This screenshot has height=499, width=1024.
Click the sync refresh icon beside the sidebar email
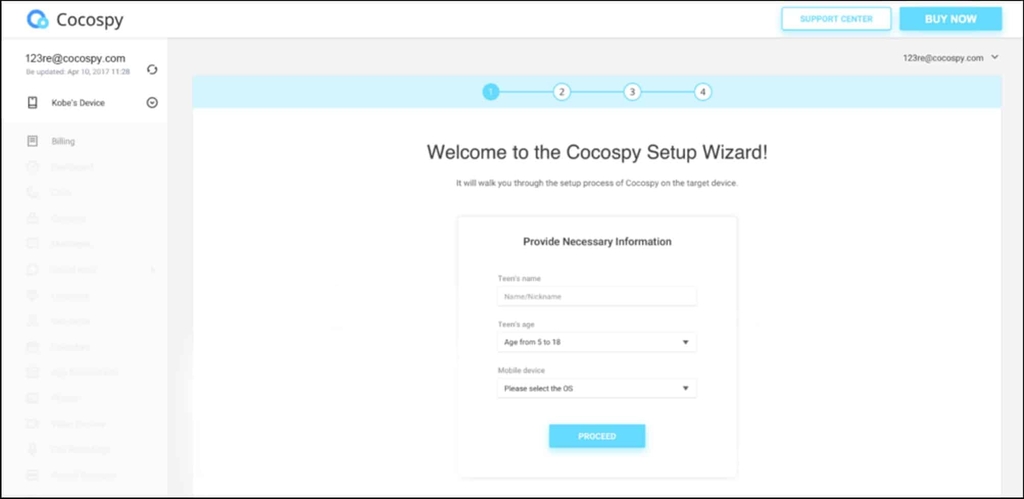tap(152, 69)
